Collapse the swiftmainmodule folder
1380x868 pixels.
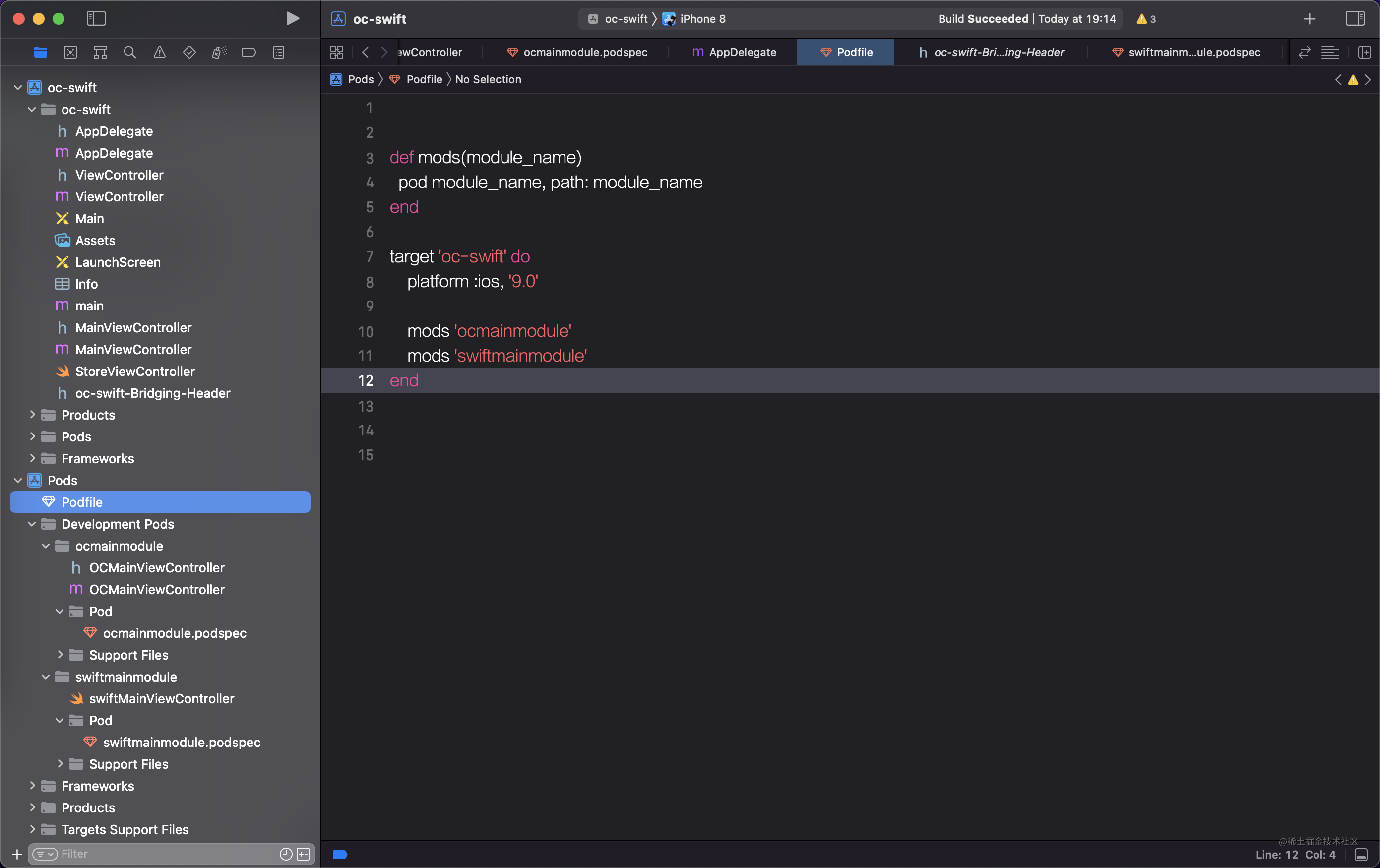point(45,677)
